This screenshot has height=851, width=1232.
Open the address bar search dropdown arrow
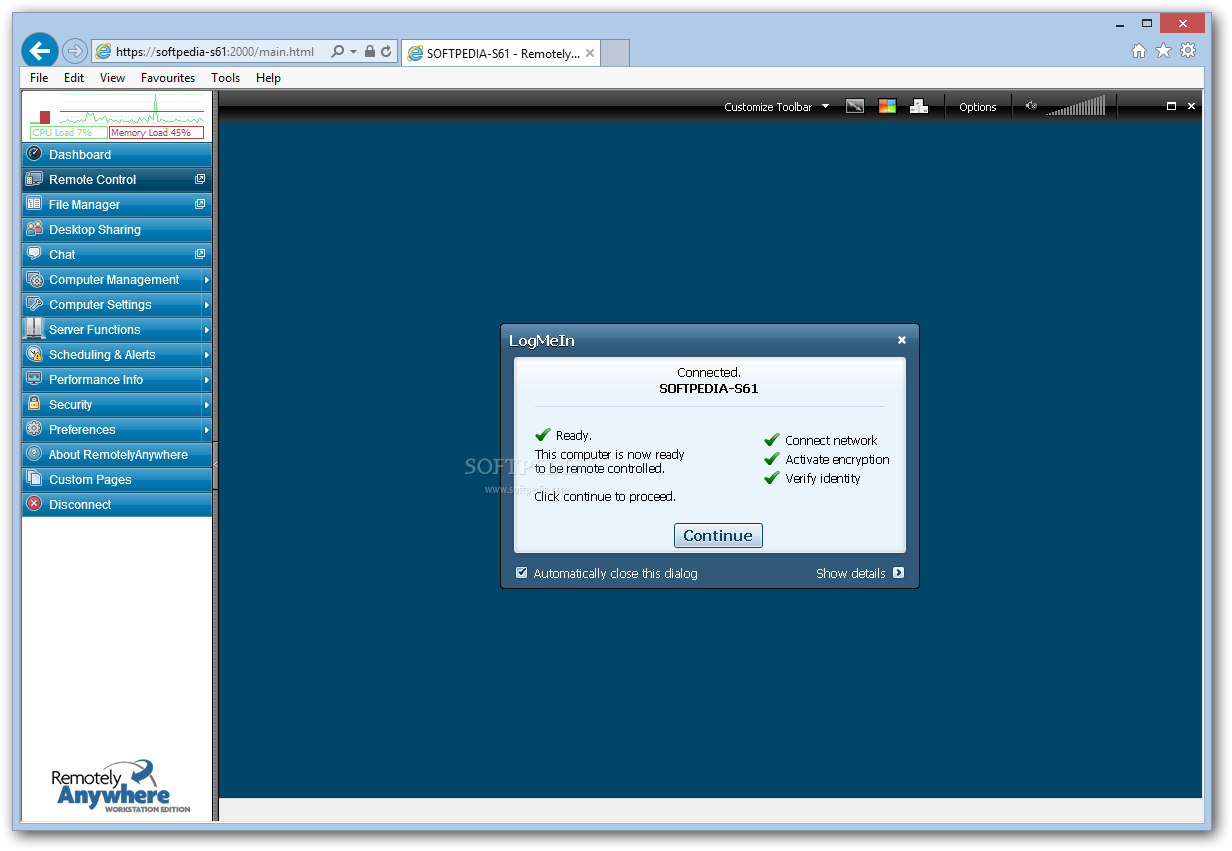click(x=354, y=52)
